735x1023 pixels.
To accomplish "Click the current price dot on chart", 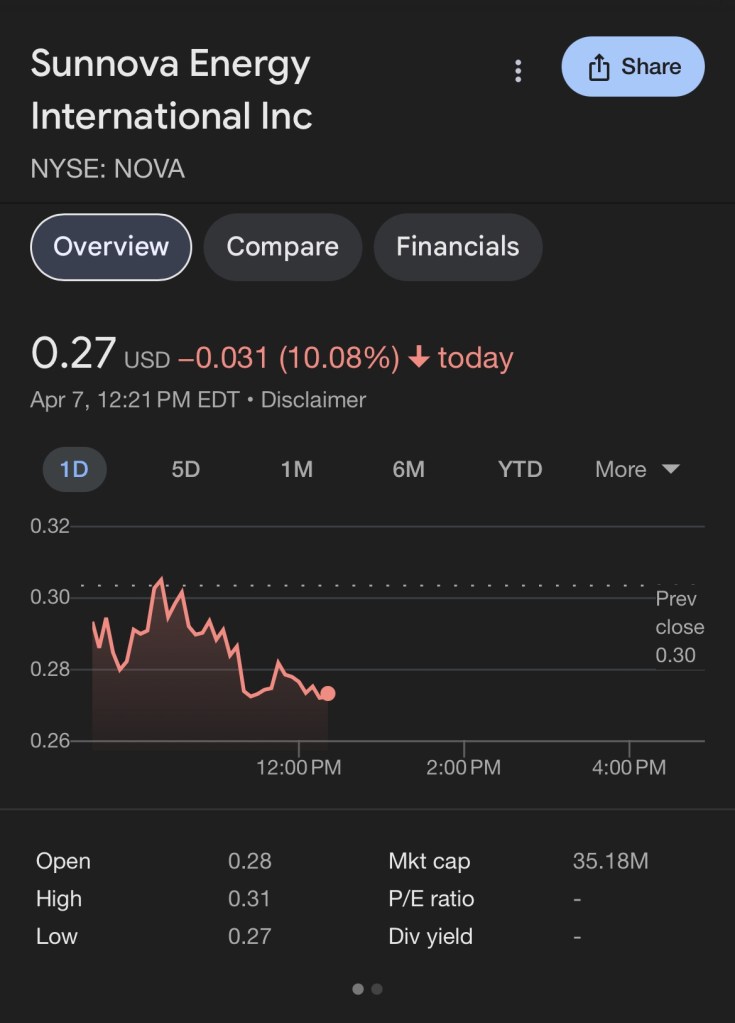I will coord(327,693).
